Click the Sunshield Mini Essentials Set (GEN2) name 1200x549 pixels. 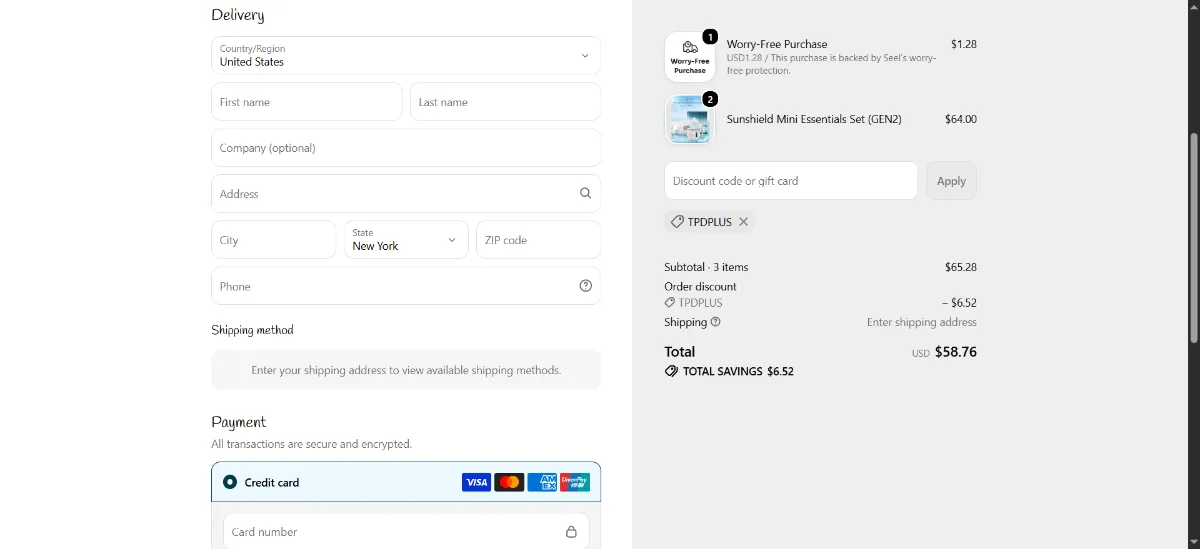[x=814, y=119]
